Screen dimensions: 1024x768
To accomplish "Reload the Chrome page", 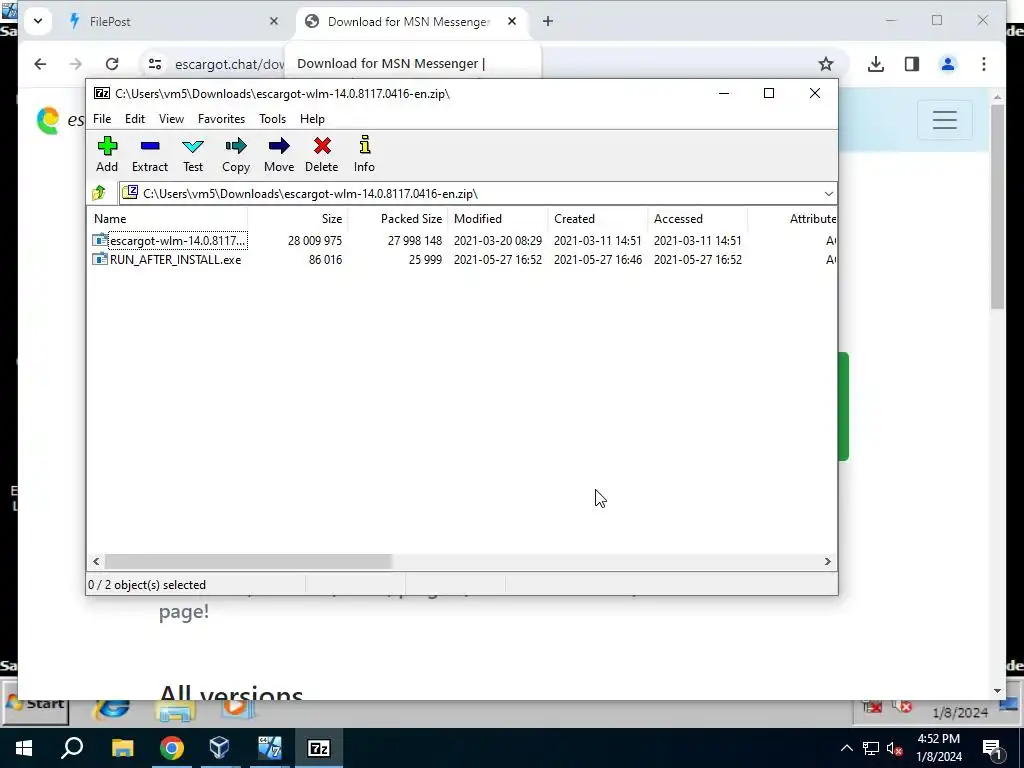I will [112, 64].
